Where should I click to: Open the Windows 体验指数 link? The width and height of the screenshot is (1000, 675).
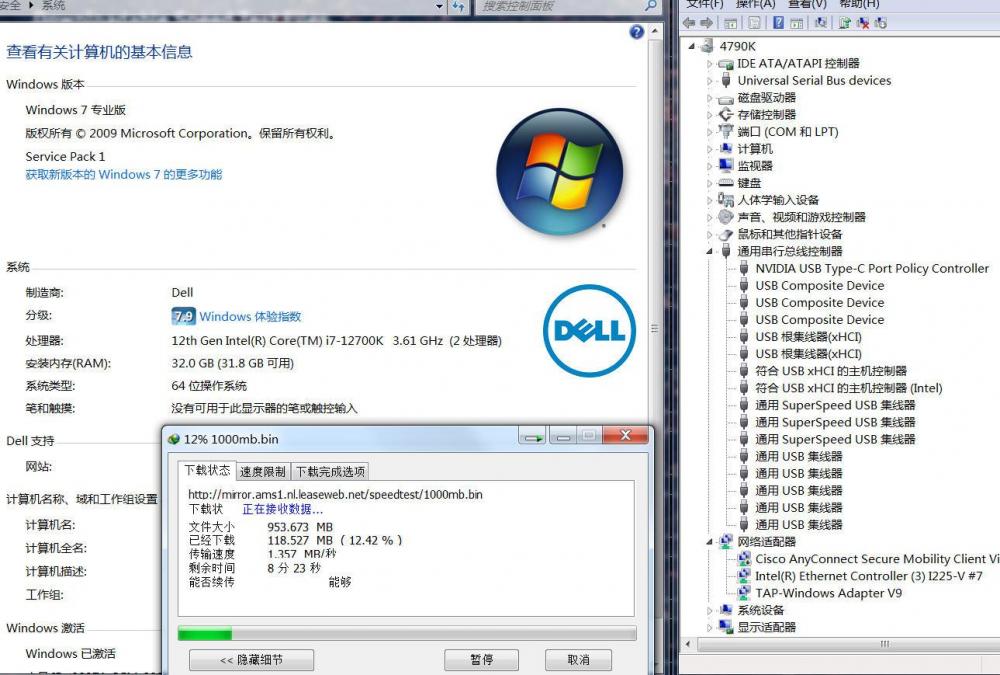click(250, 316)
